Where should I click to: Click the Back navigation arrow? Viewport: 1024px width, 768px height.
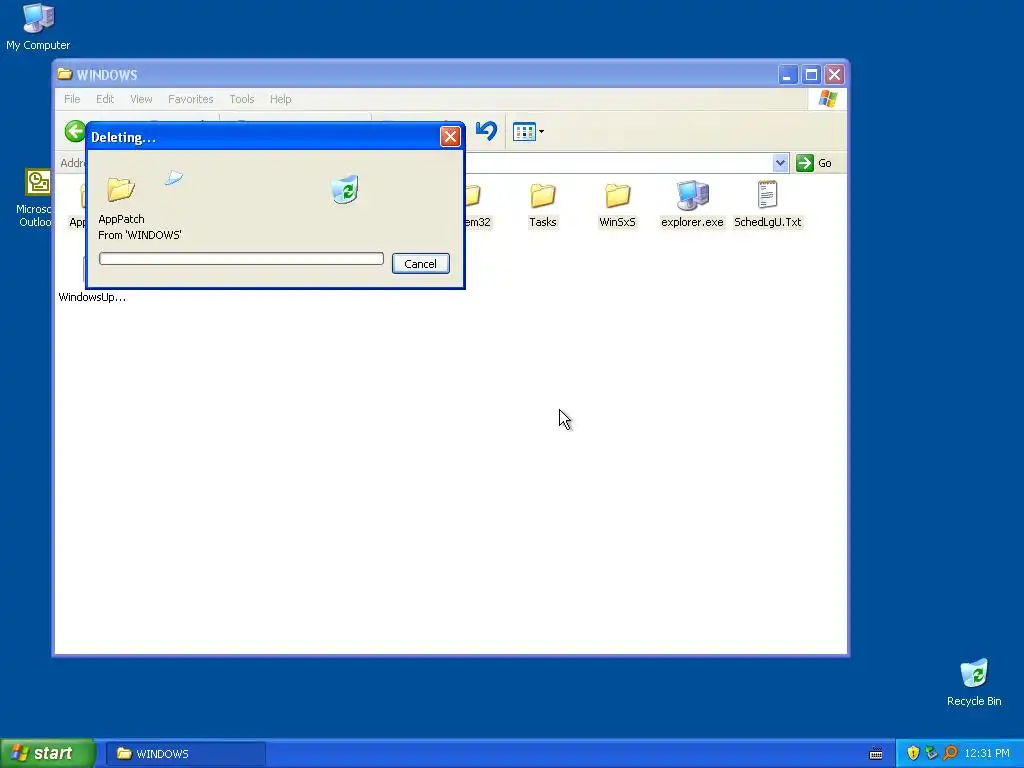point(75,131)
